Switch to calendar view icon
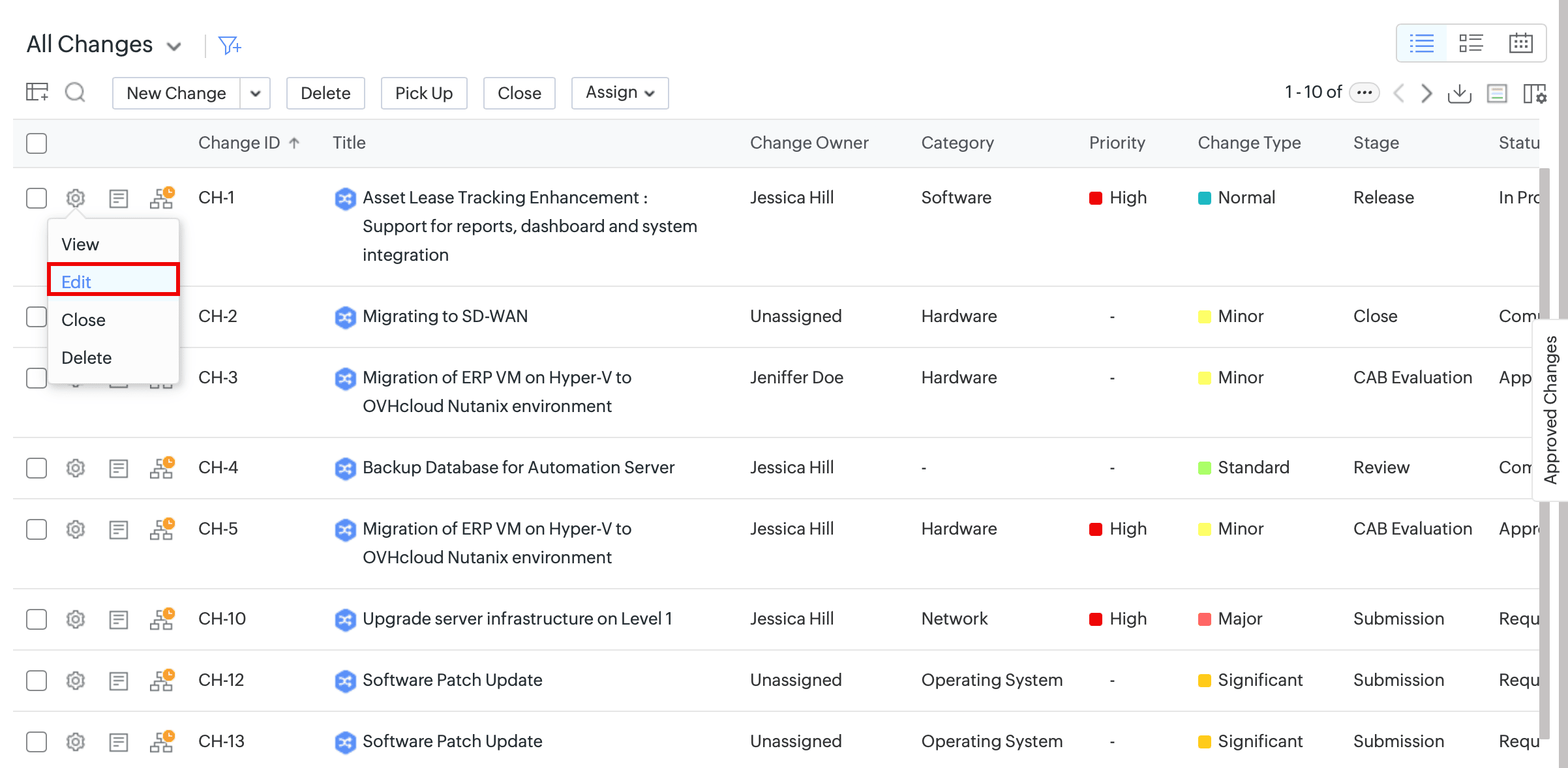This screenshot has height=768, width=1568. 1520,44
